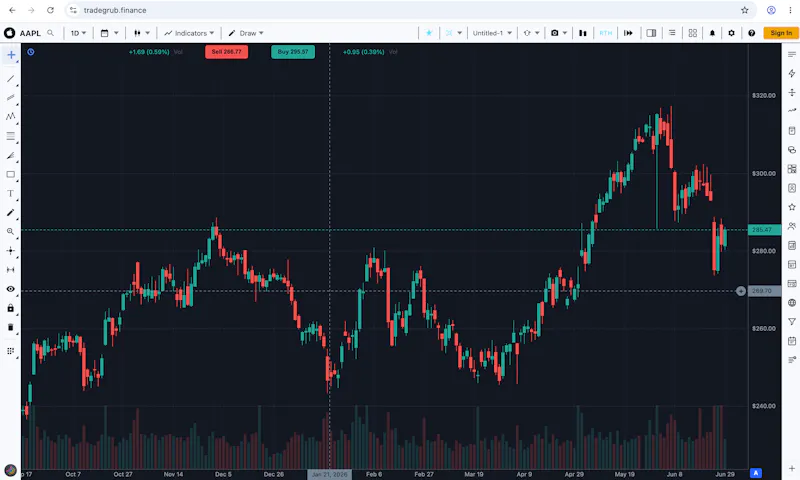The image size is (800, 480).
Task: Click the pause bars replay icon
Action: pyautogui.click(x=583, y=33)
